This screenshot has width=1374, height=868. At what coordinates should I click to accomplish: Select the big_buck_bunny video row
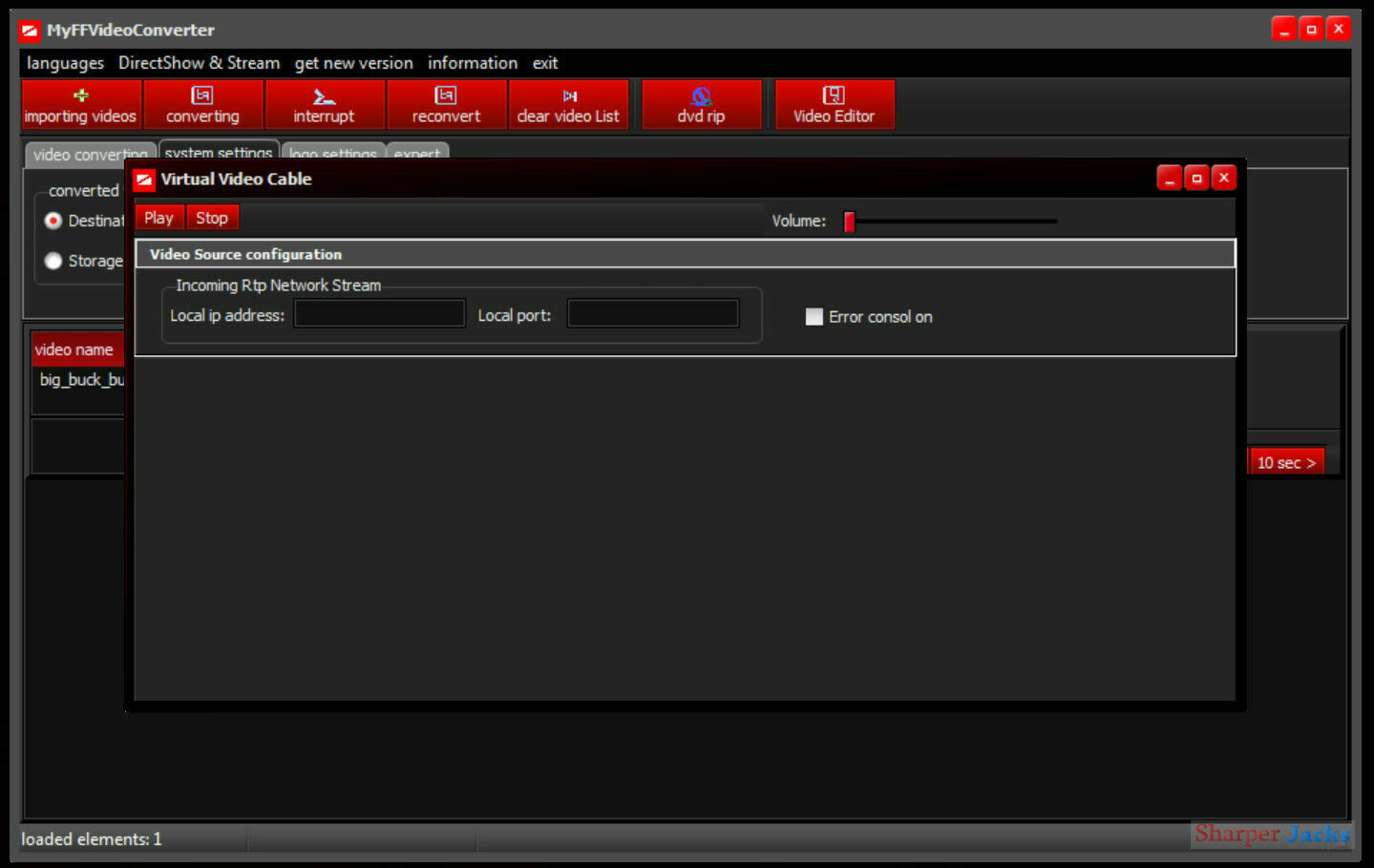(81, 380)
